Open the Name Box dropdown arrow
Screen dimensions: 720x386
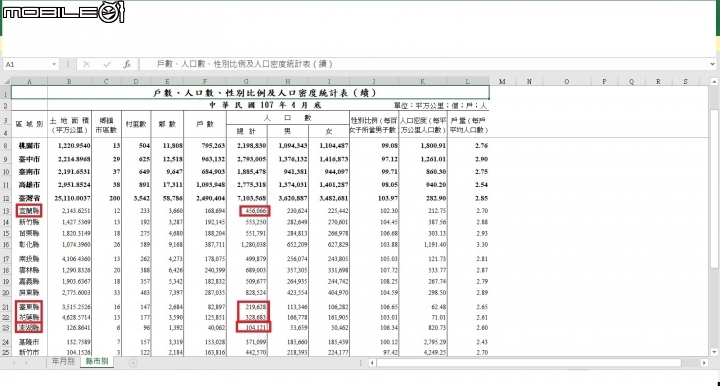coord(54,64)
